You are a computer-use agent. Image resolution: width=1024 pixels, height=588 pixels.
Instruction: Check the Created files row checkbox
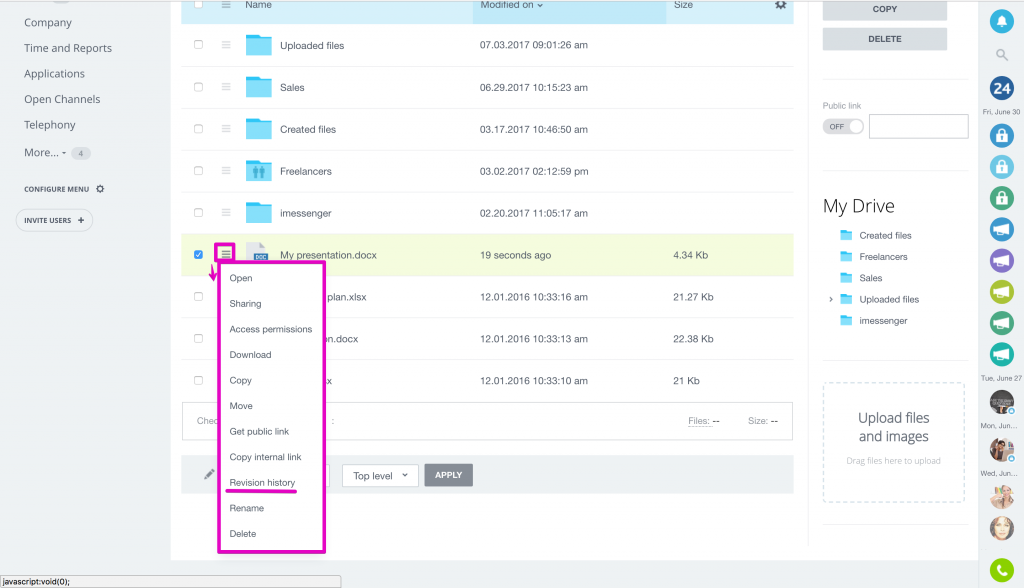pyautogui.click(x=199, y=129)
